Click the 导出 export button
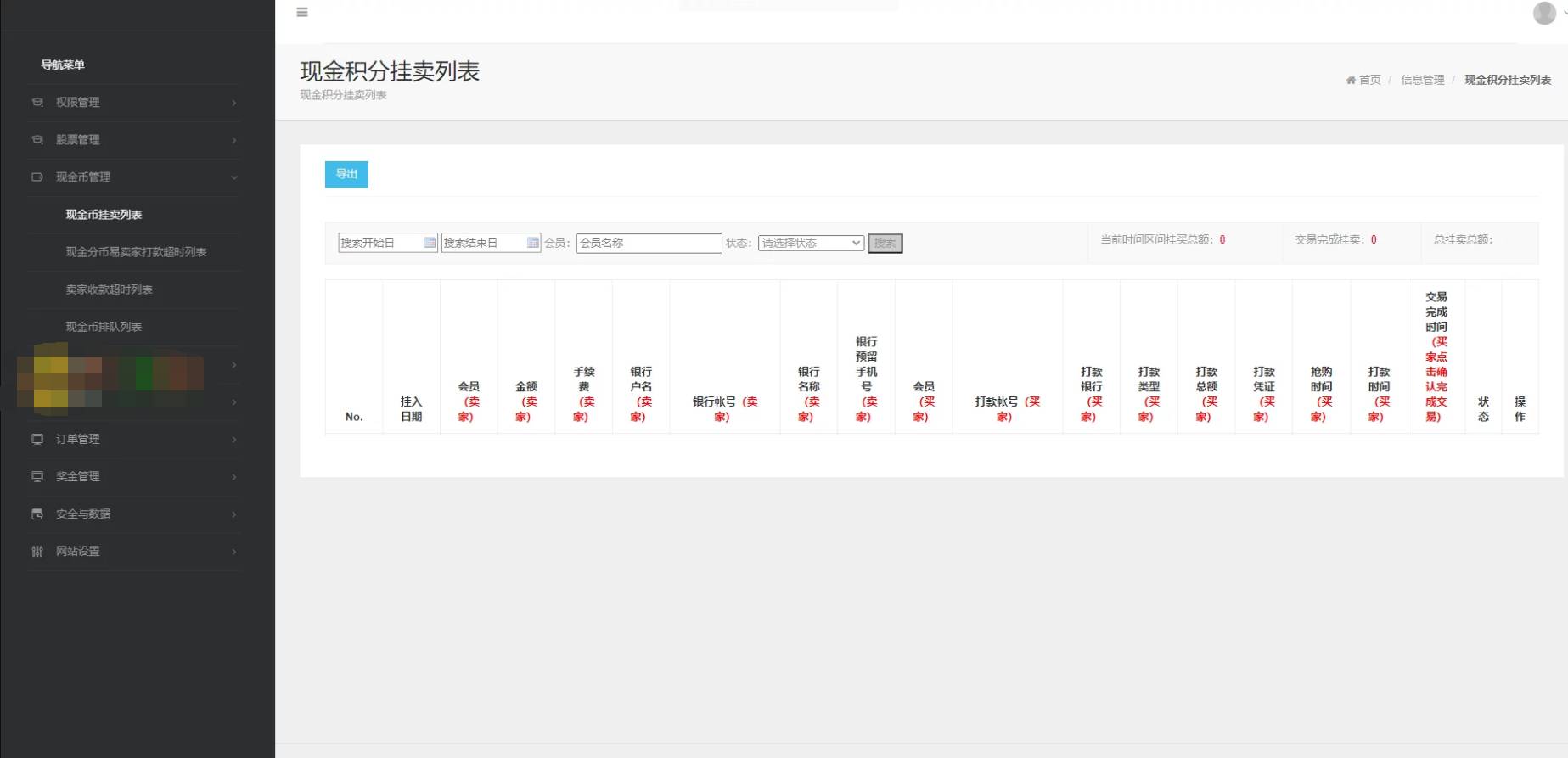Image resolution: width=1568 pixels, height=758 pixels. click(346, 174)
